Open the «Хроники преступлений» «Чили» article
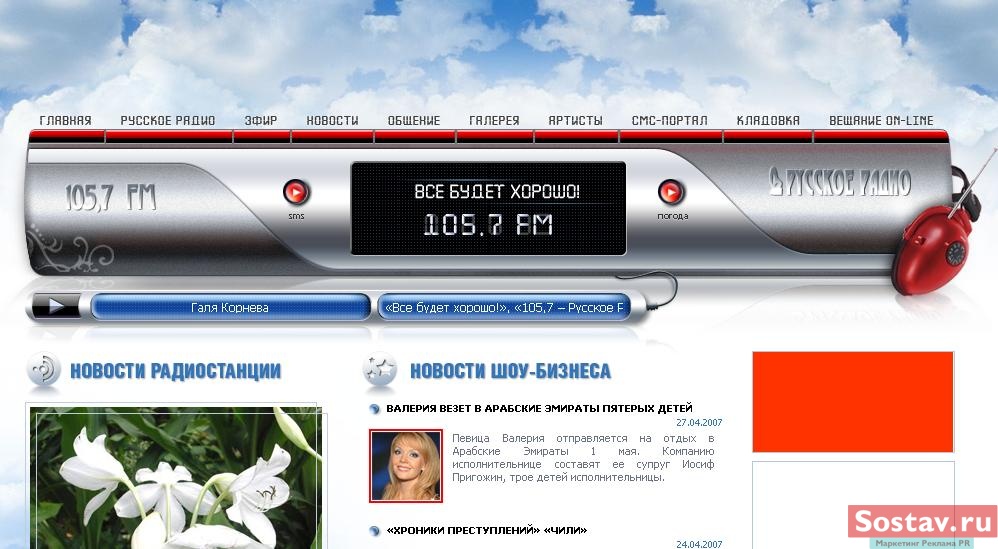 click(486, 530)
